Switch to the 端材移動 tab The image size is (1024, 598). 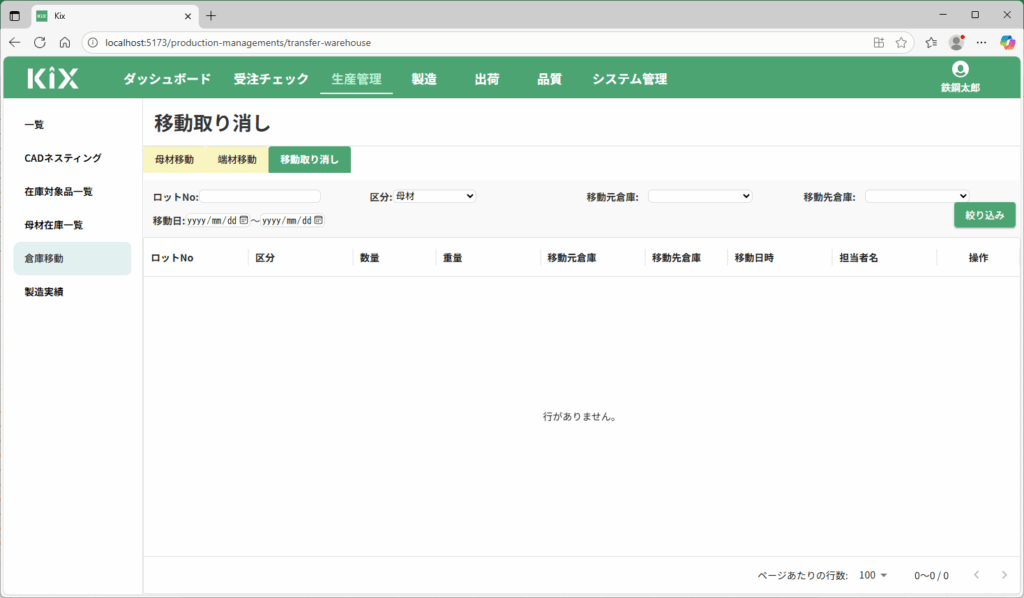tap(237, 160)
